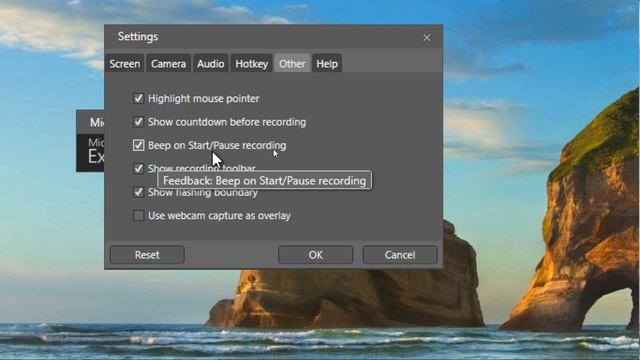Click the Other tab
Viewport: 640px width, 360px height.
pyautogui.click(x=292, y=64)
